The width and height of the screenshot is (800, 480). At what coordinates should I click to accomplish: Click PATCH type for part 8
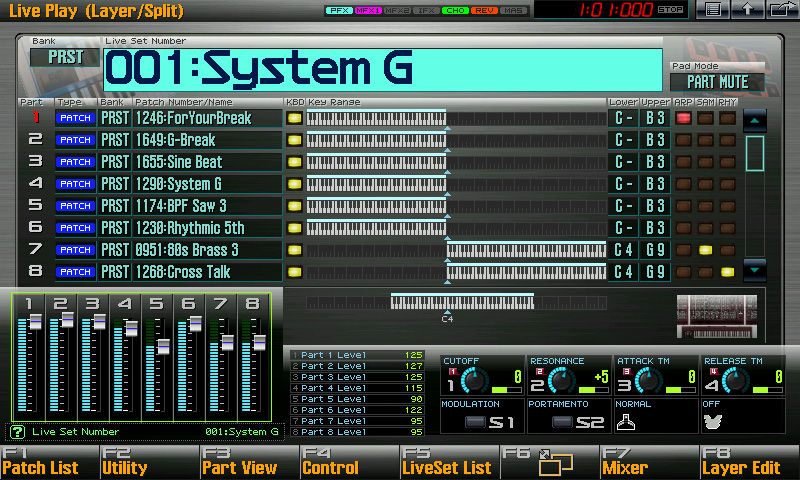tap(75, 272)
